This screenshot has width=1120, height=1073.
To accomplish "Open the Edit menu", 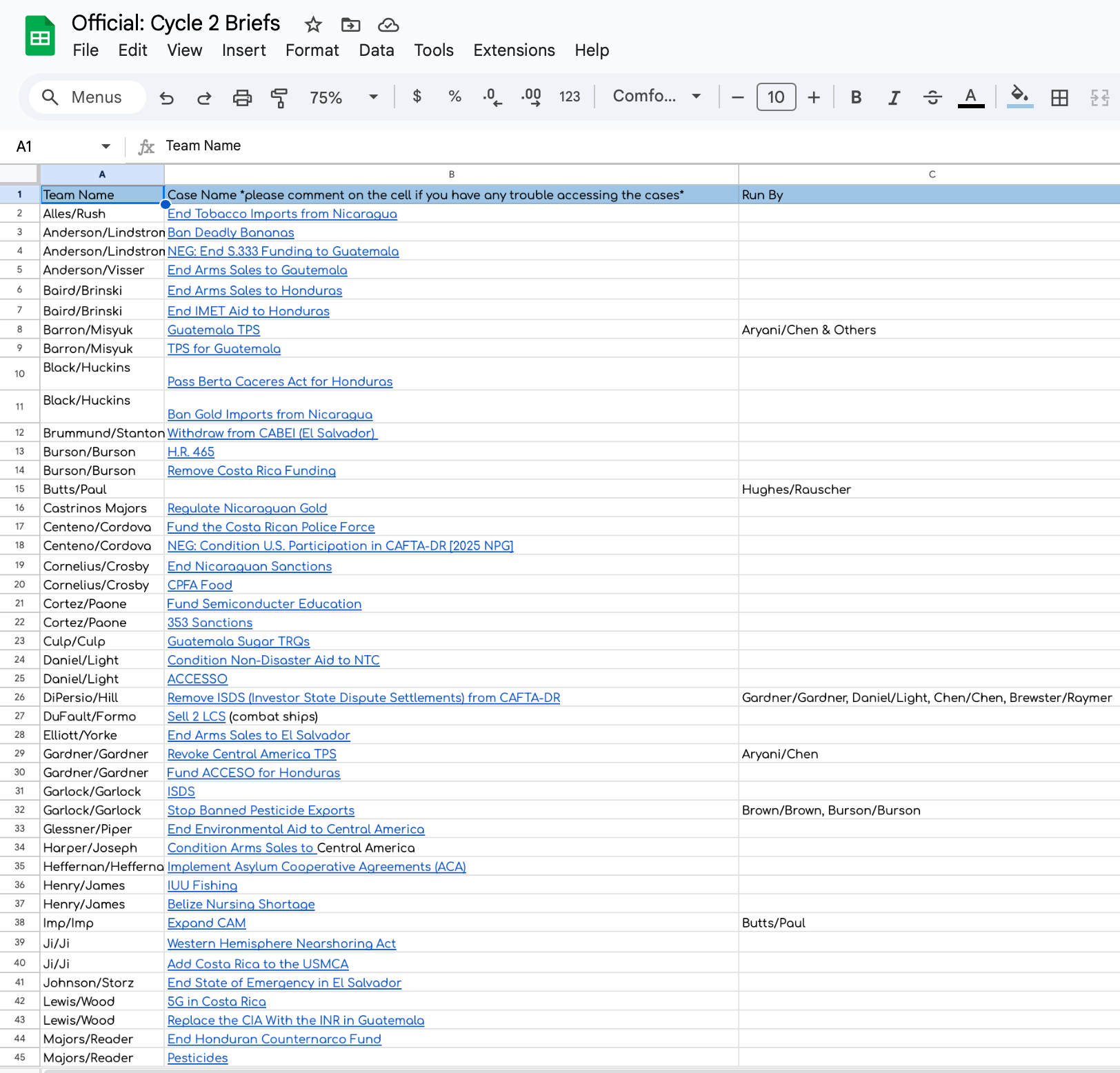I will click(x=132, y=50).
